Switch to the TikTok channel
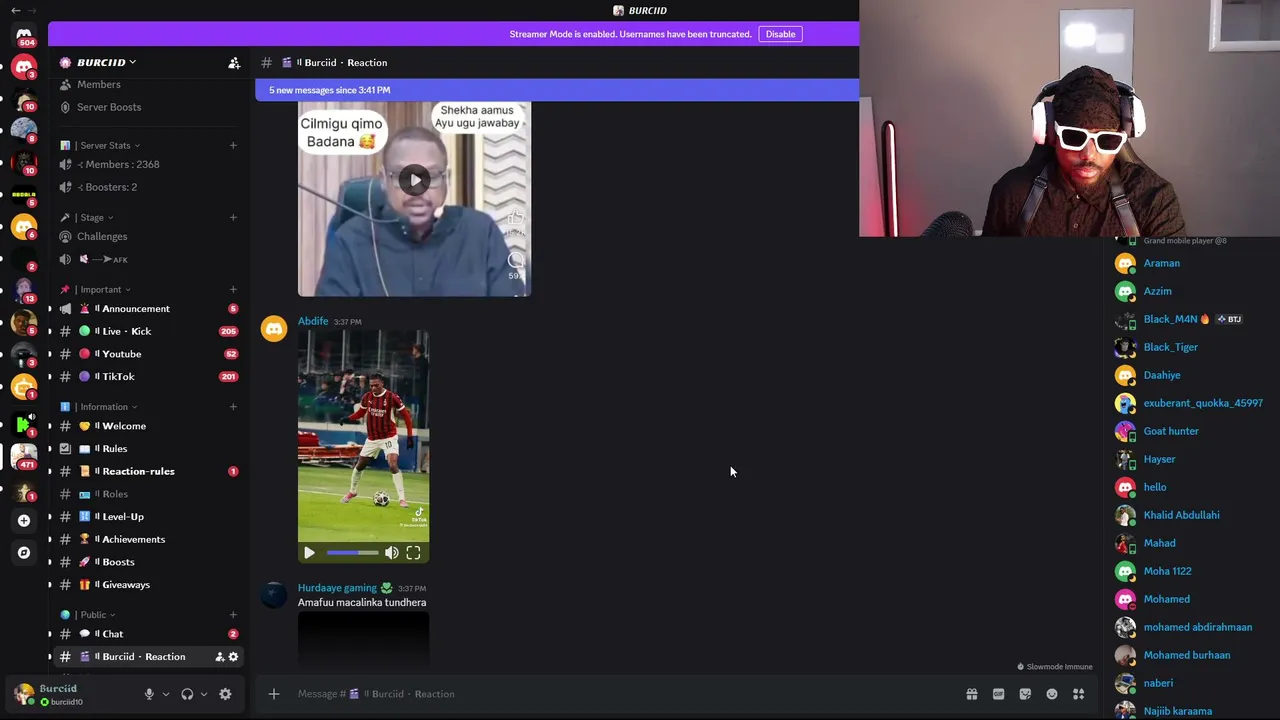1280x720 pixels. (149, 377)
